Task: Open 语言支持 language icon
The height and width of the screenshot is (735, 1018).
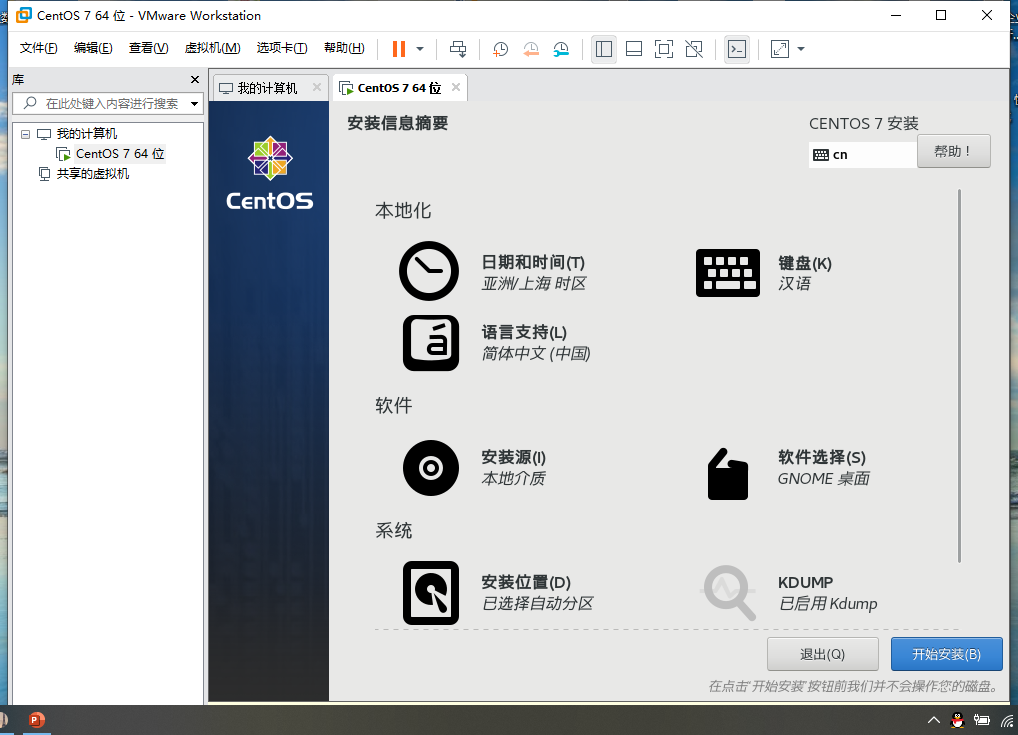Action: 430,343
